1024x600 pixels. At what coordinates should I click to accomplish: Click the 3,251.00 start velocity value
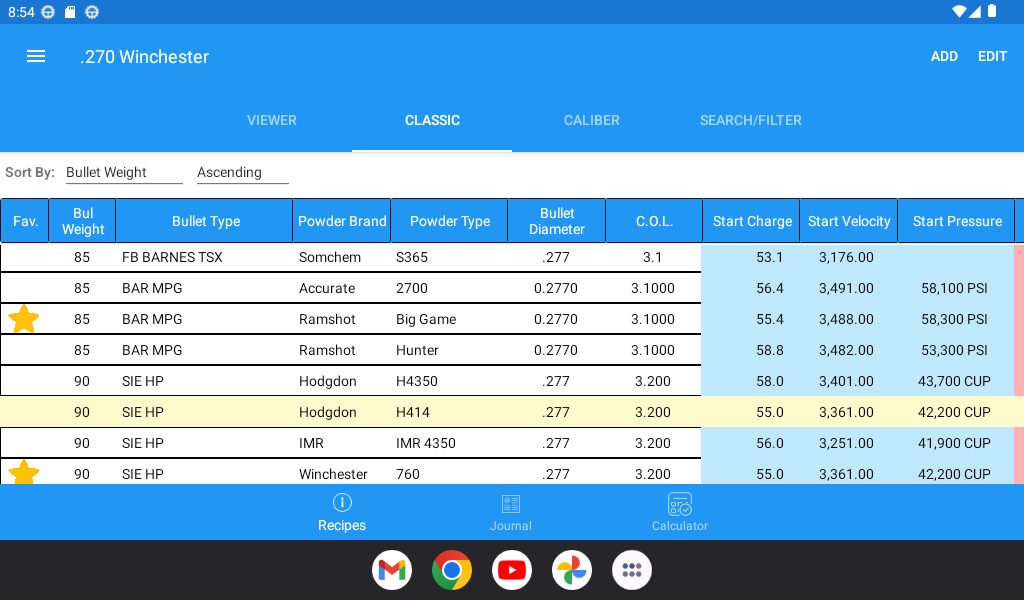click(x=846, y=443)
